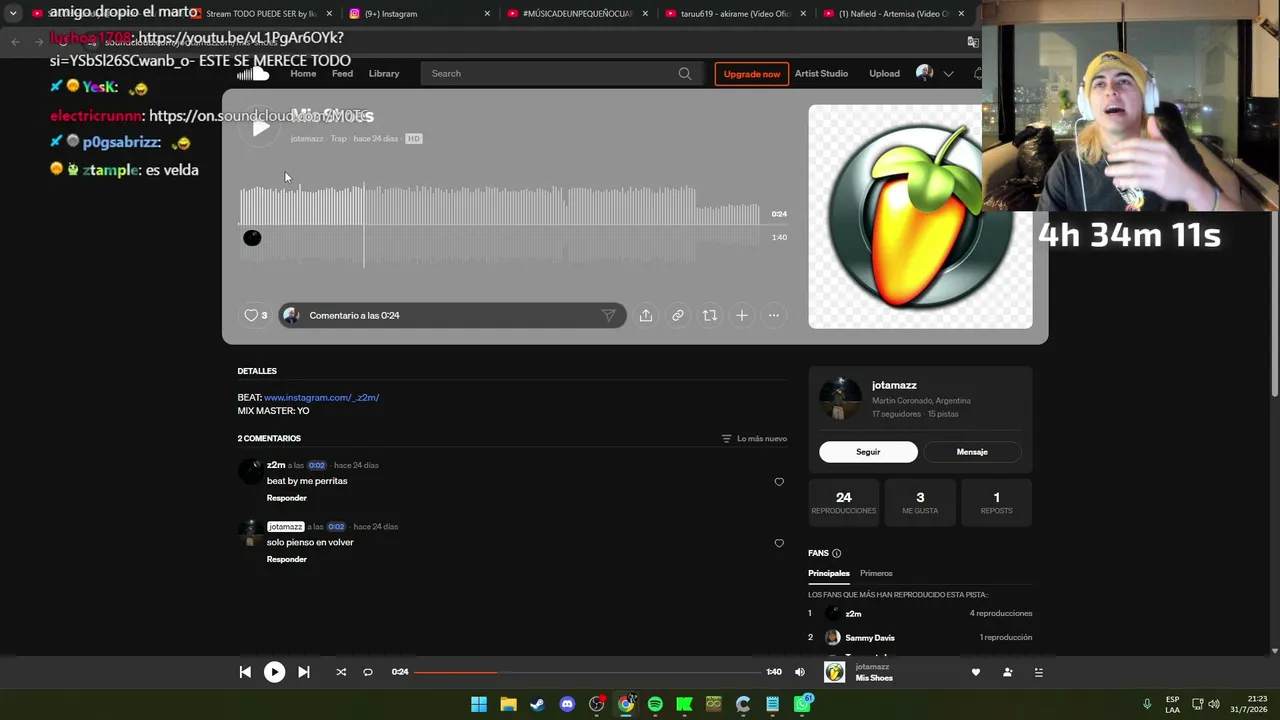The width and height of the screenshot is (1280, 720).
Task: Open the Feed page
Action: [x=342, y=73]
